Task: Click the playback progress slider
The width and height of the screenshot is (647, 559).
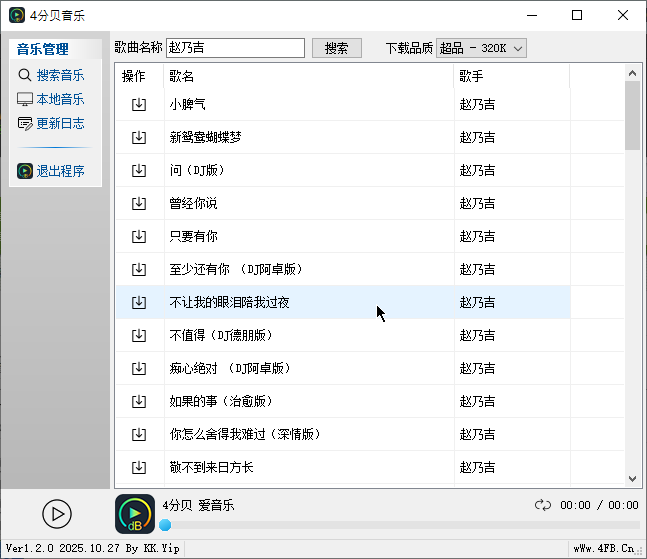Action: point(400,525)
